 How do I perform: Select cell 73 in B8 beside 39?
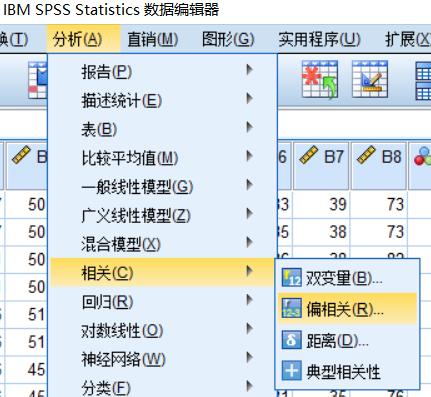(x=379, y=204)
